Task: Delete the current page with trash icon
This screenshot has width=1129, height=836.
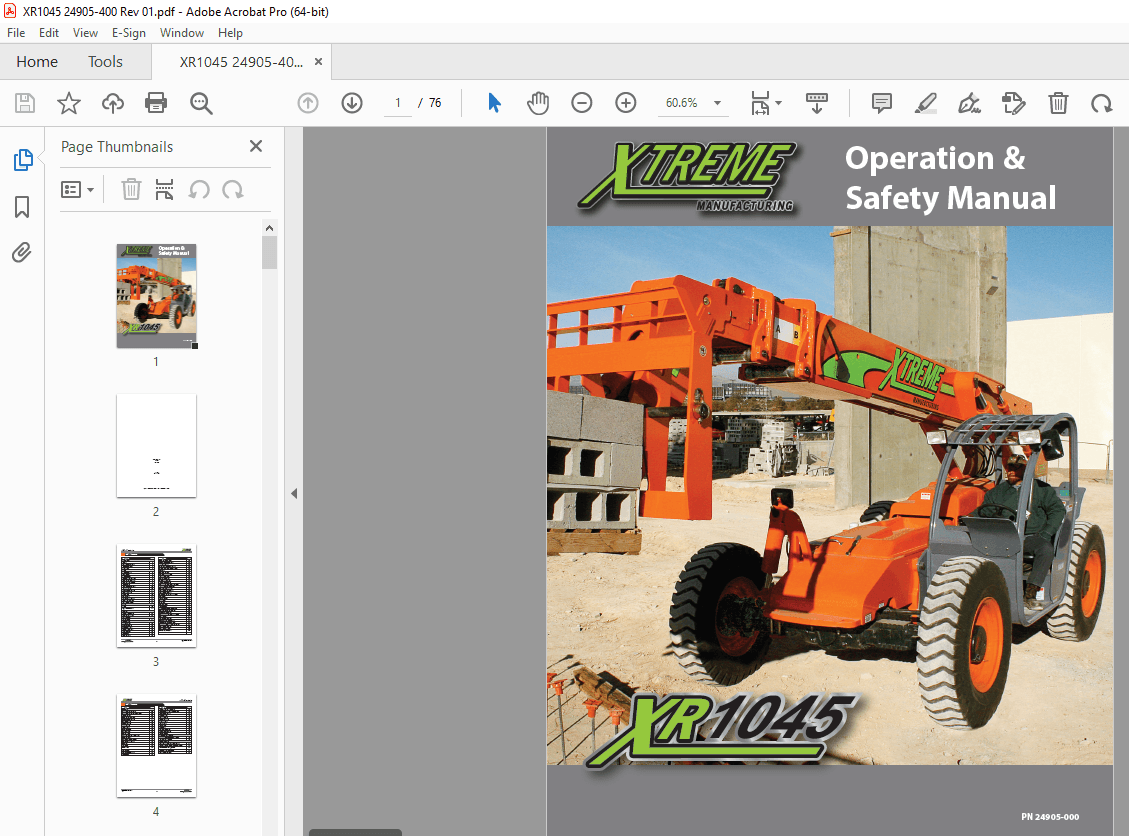Action: (x=1058, y=103)
